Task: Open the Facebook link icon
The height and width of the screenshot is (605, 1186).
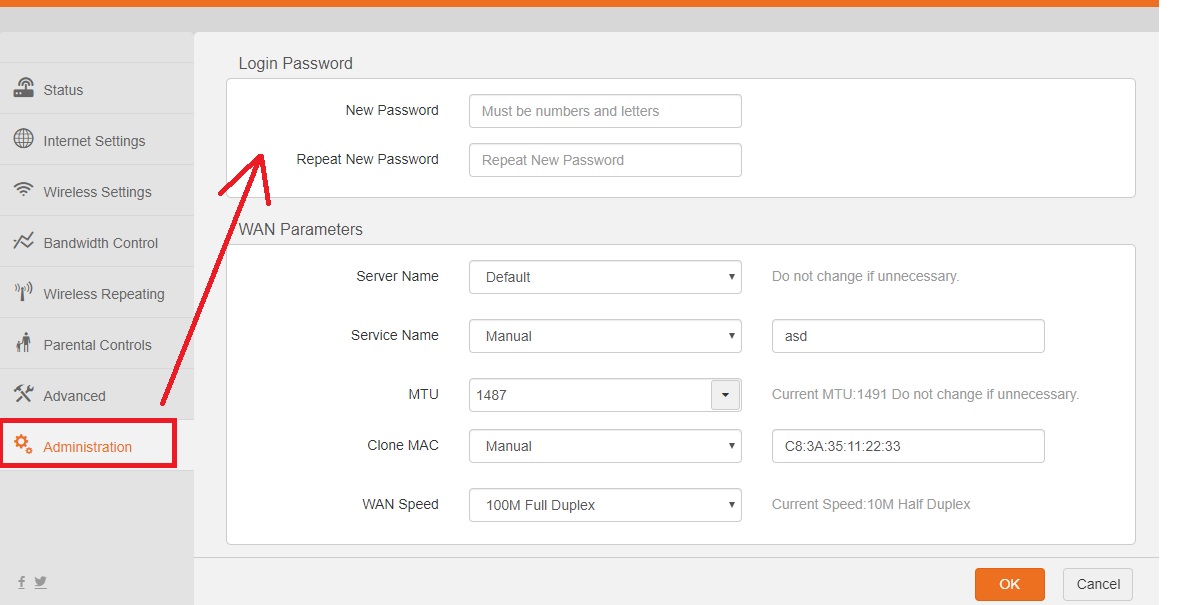Action: point(21,582)
